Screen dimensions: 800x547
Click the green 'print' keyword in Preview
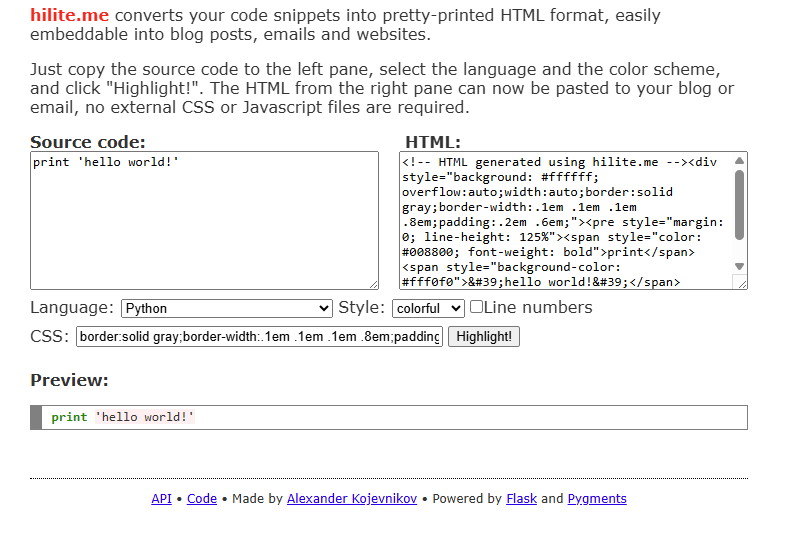(69, 417)
